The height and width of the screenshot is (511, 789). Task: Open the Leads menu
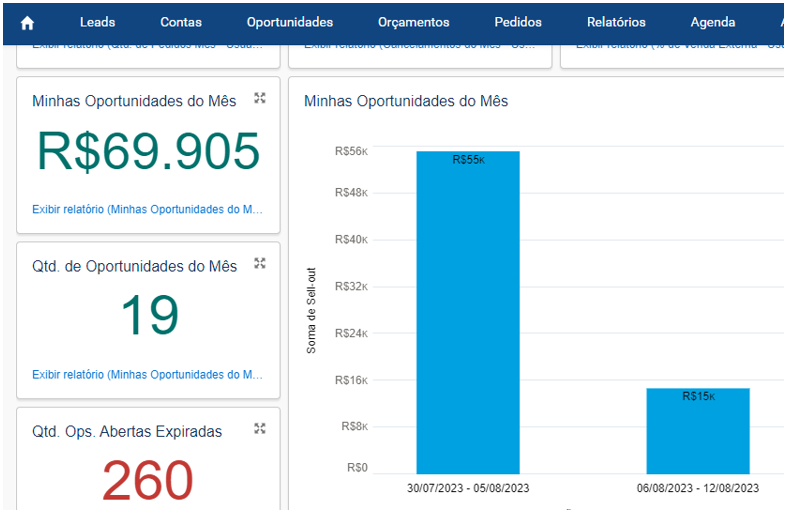click(97, 22)
